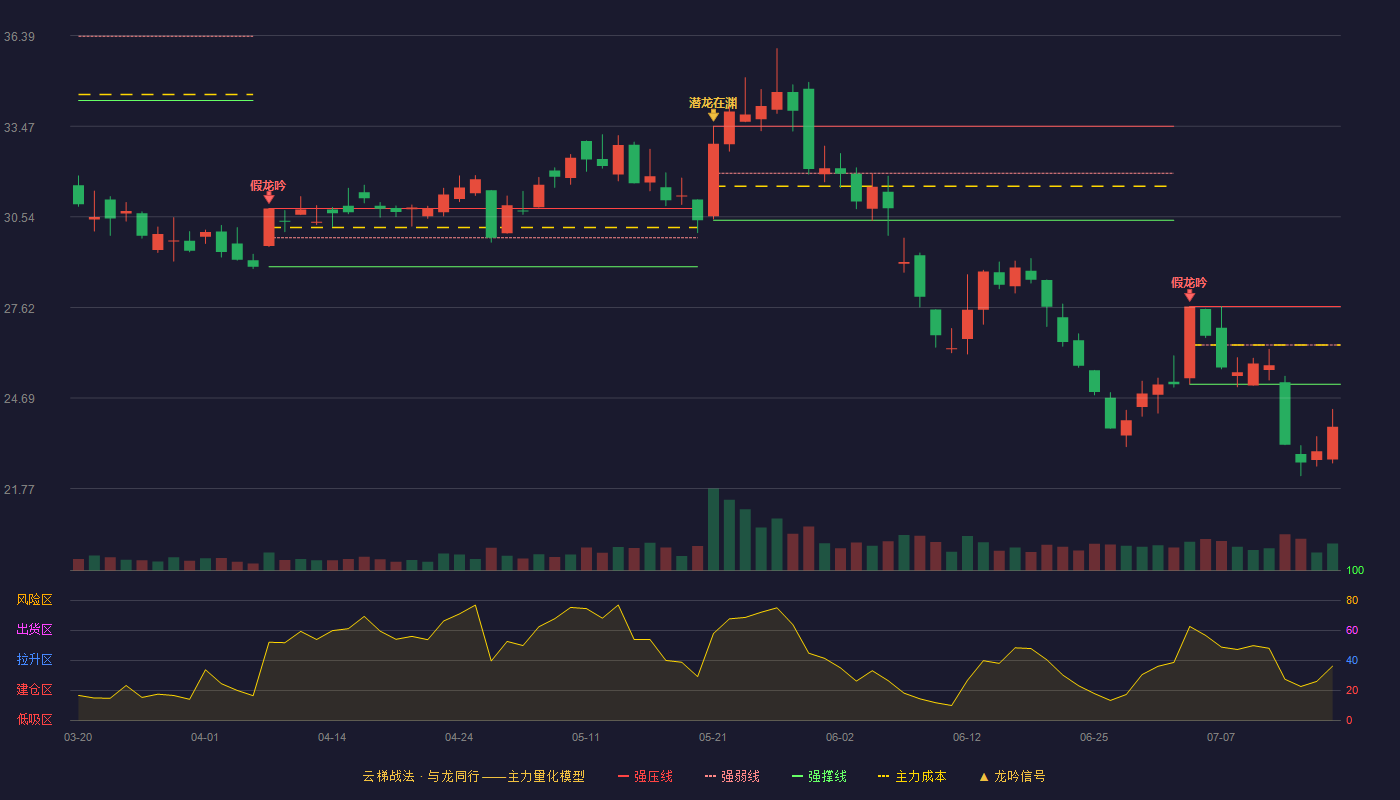Image resolution: width=1400 pixels, height=800 pixels.
Task: Click the 36.39 price axis label
Action: pyautogui.click(x=19, y=37)
